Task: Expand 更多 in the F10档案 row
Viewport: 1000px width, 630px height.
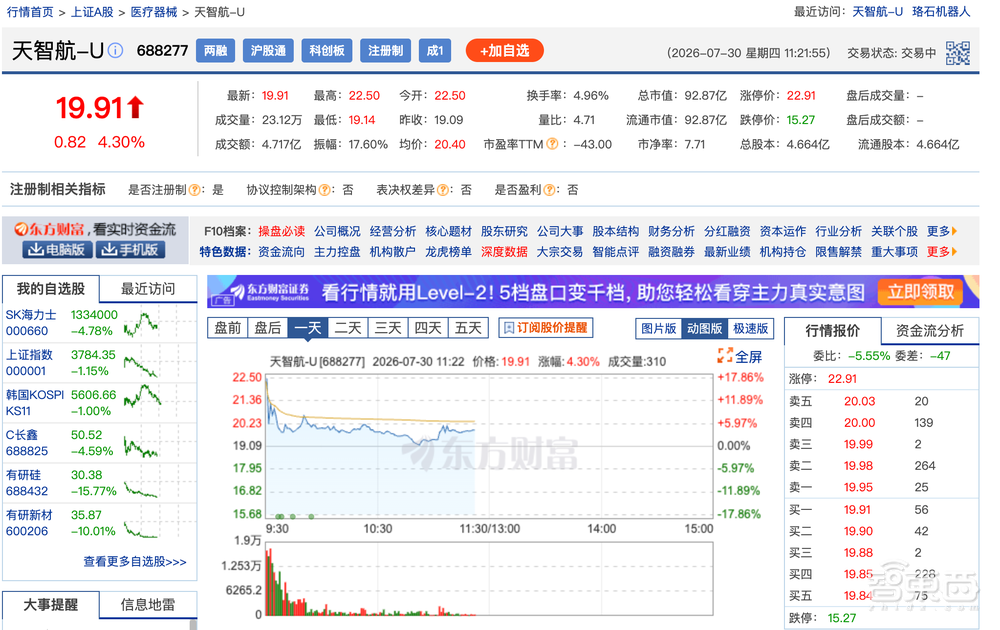Action: pyautogui.click(x=942, y=231)
